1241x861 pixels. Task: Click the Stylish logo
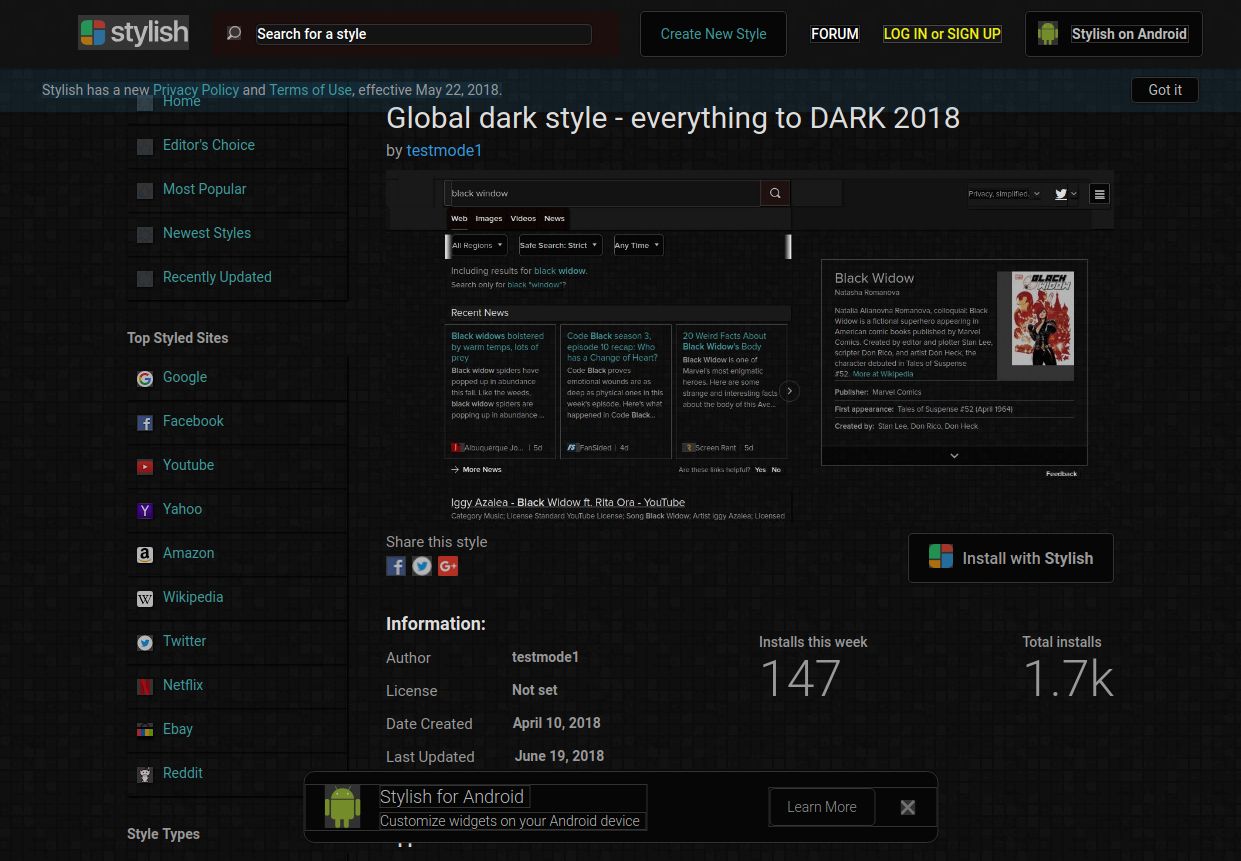coord(134,33)
